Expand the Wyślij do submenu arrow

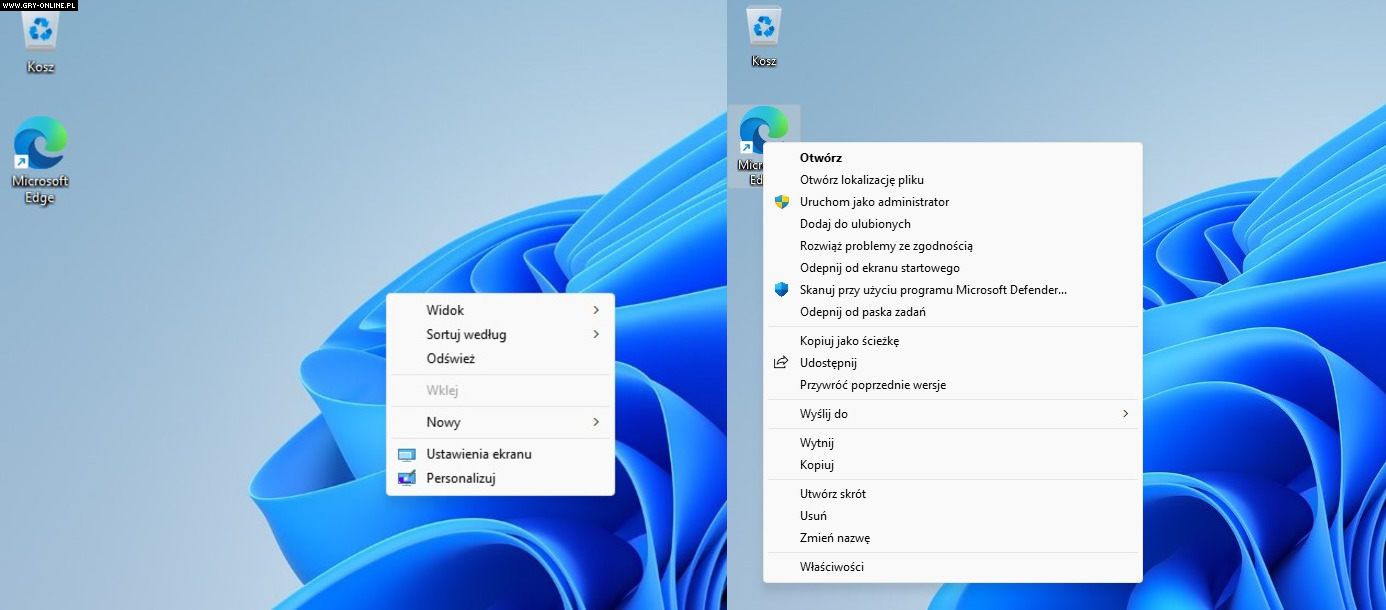click(x=1125, y=414)
